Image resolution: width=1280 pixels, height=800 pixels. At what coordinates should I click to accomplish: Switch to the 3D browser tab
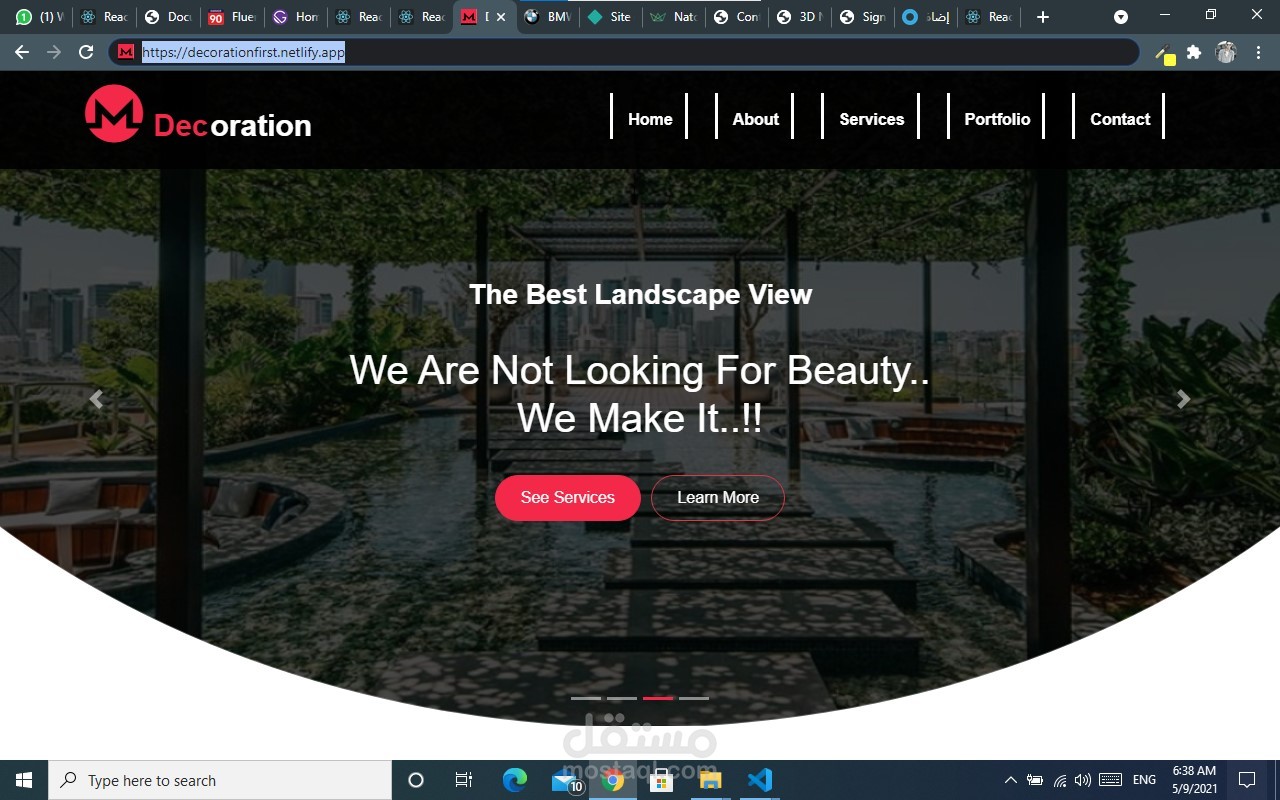(x=801, y=17)
